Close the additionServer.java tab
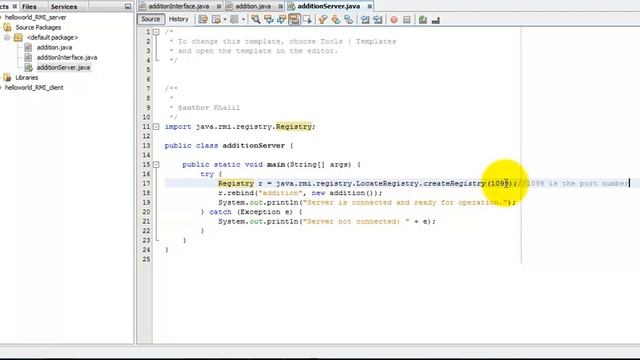The image size is (640, 360). (x=369, y=7)
